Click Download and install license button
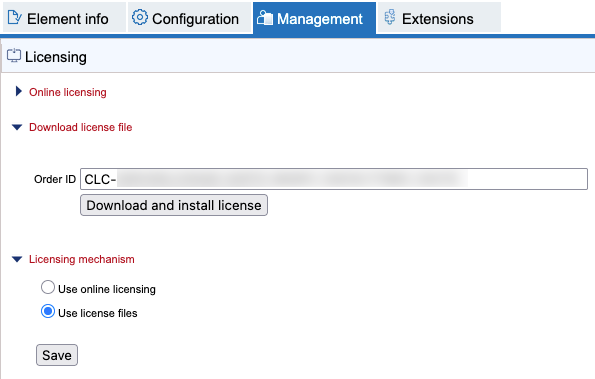This screenshot has height=379, width=595. click(174, 205)
